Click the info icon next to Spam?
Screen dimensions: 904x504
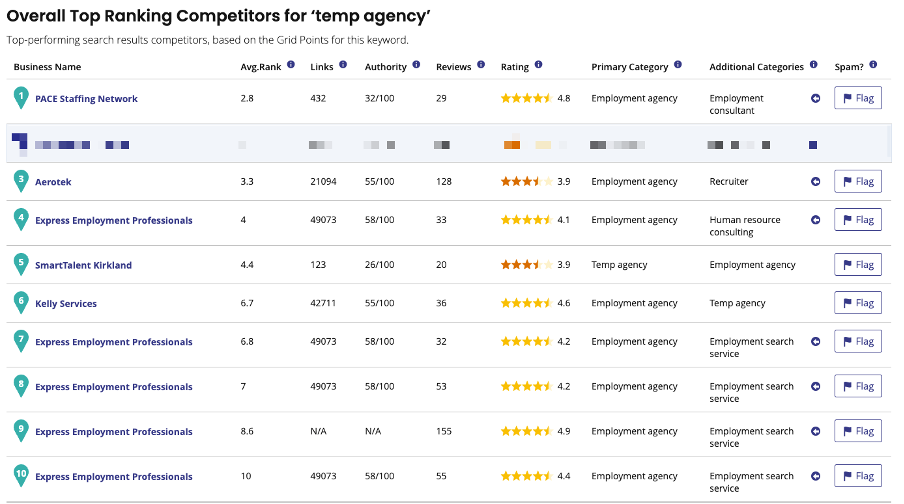coord(873,65)
